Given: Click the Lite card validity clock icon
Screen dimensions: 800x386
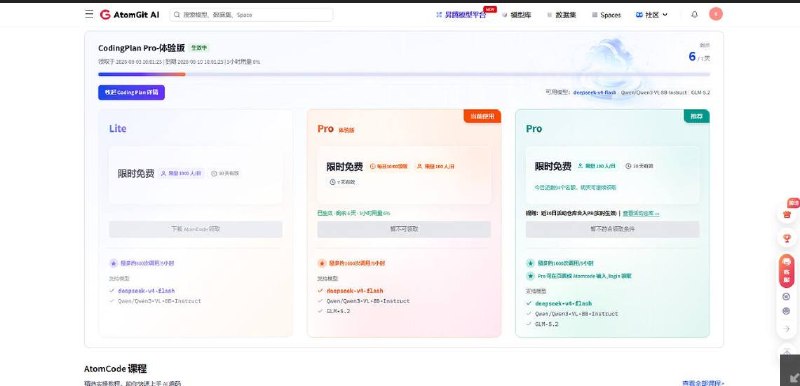Looking at the screenshot, I should pyautogui.click(x=214, y=173).
